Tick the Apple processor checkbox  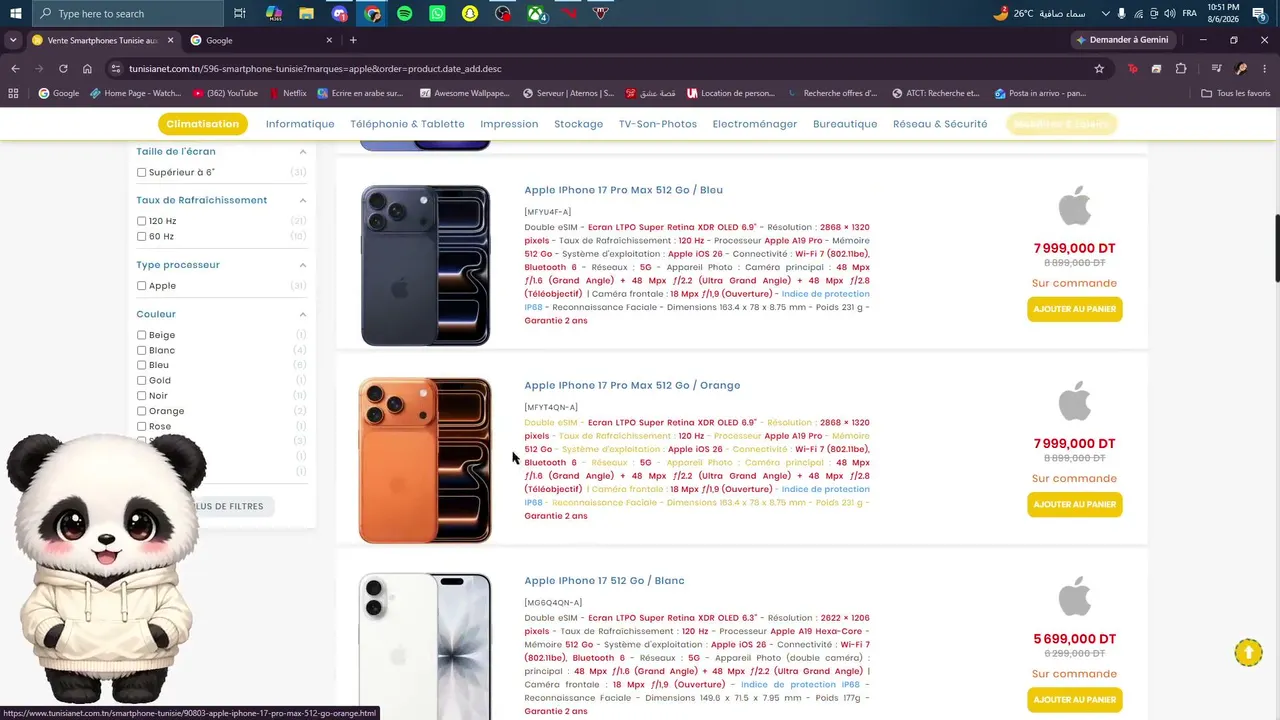pos(142,286)
